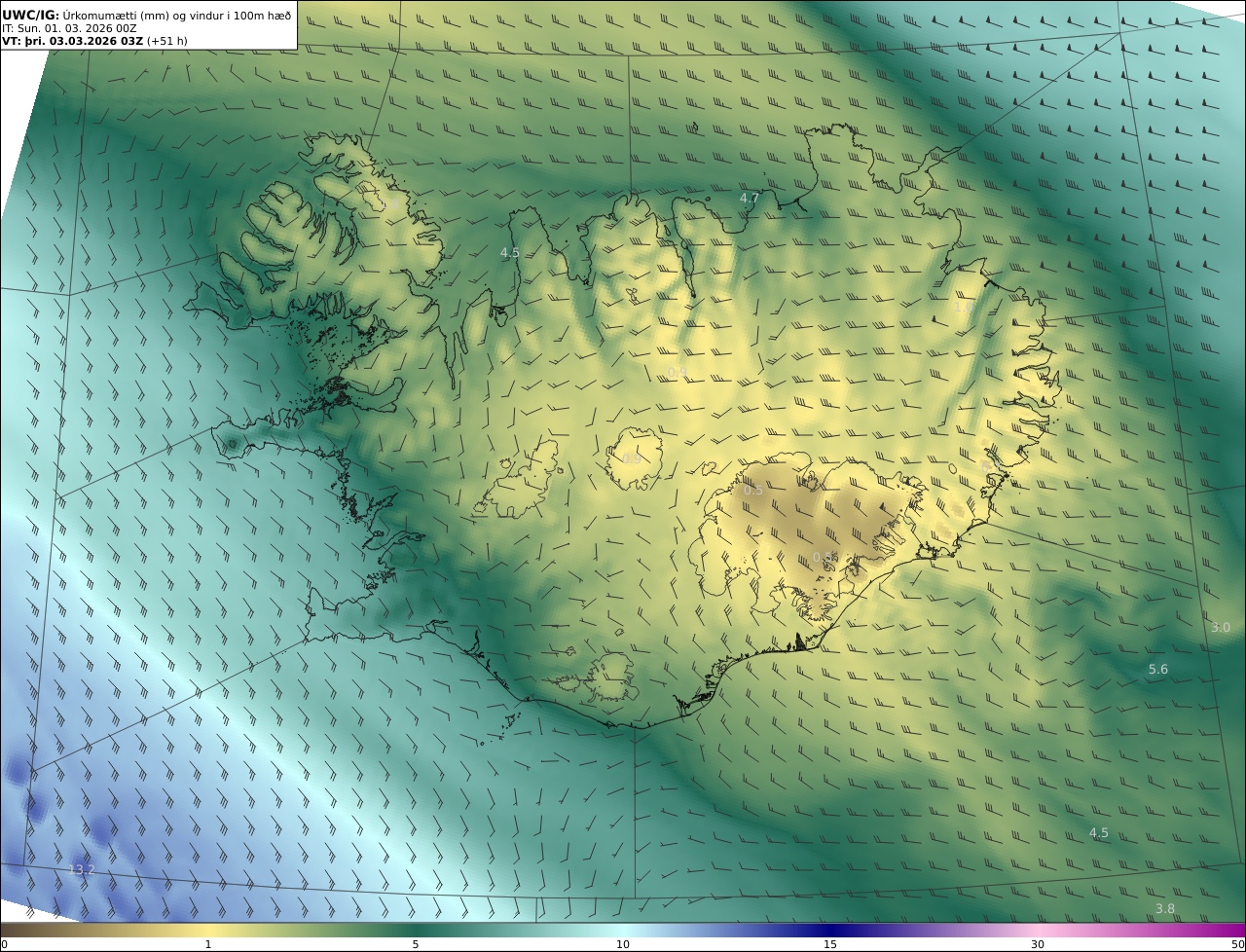This screenshot has height=952, width=1246.
Task: Click the "15" tick label on the color scale
Action: coord(830,944)
